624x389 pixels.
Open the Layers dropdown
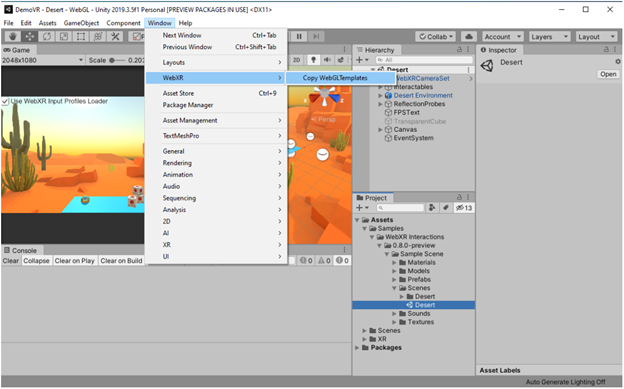(549, 37)
